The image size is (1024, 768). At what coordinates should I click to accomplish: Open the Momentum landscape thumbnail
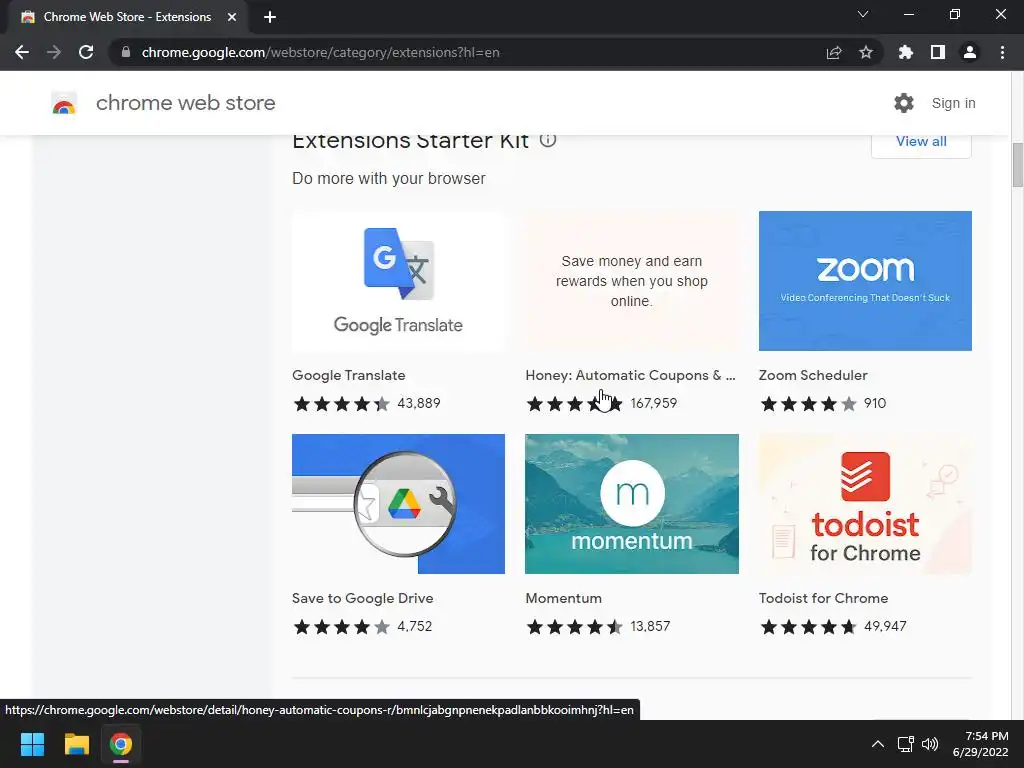[632, 504]
